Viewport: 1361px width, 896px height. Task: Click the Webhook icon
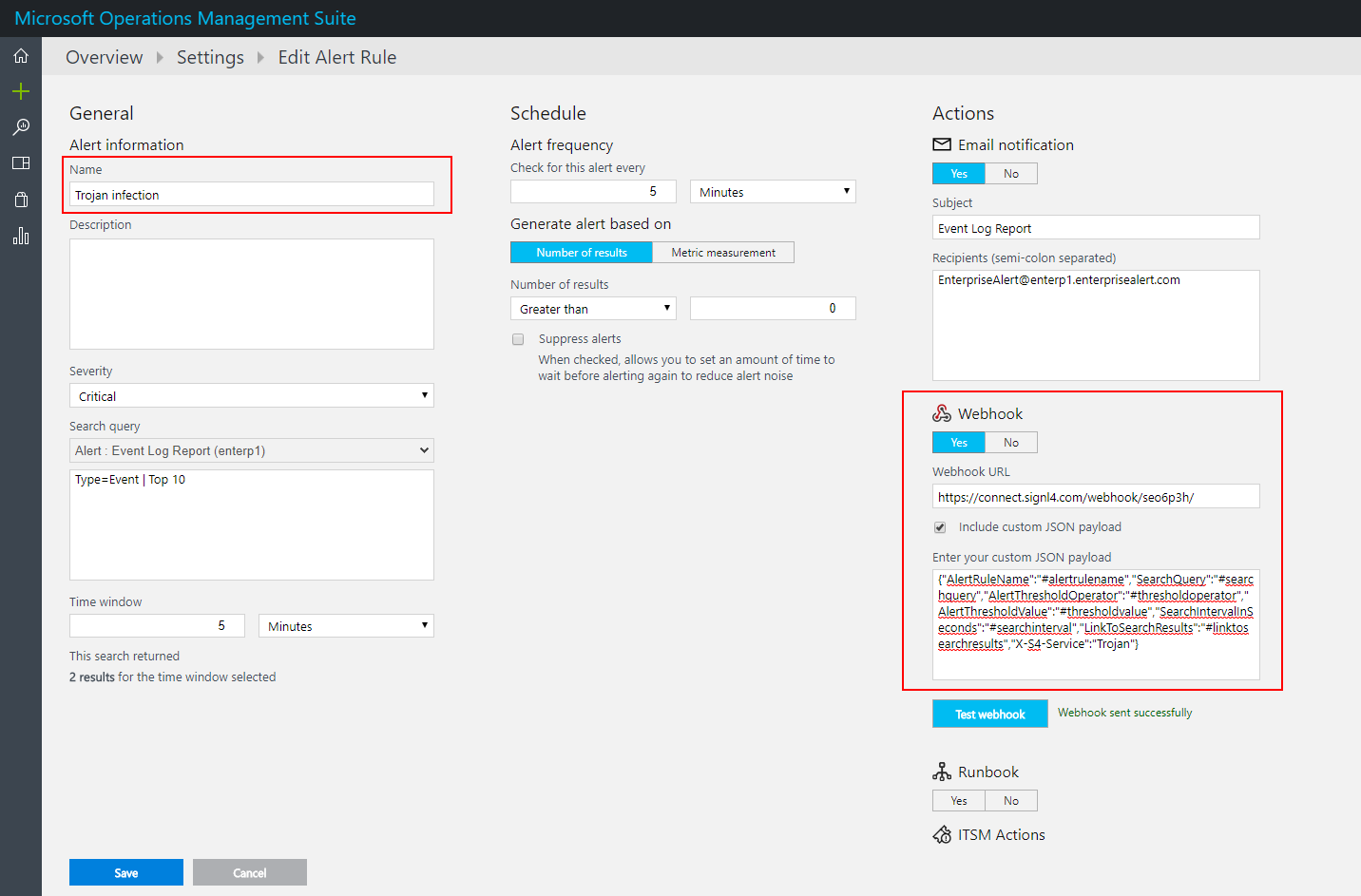(942, 413)
